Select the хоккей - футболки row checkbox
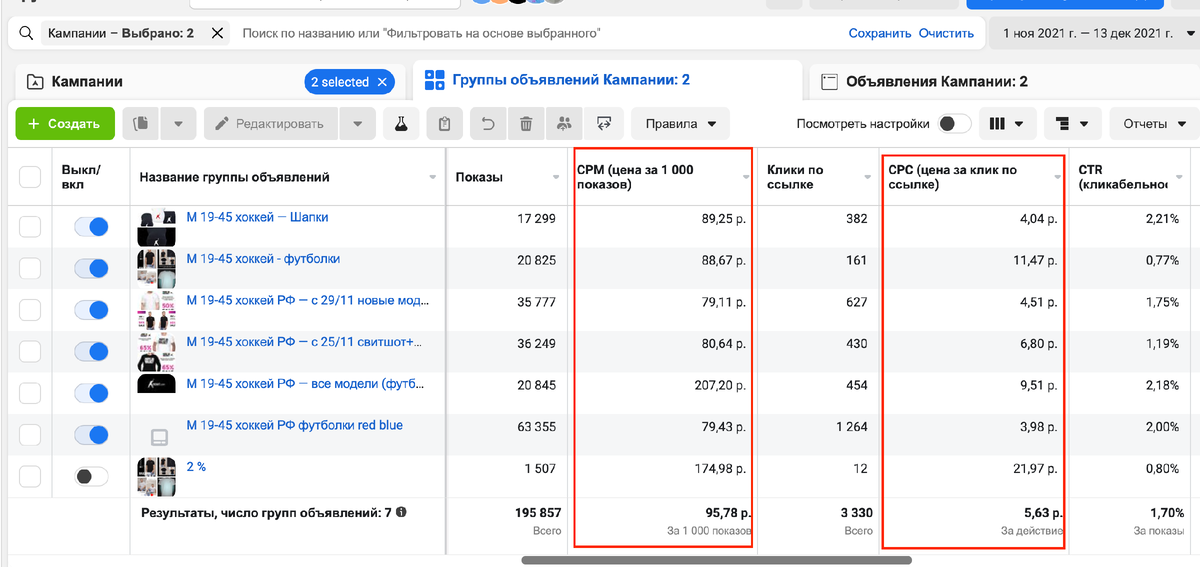This screenshot has width=1200, height=567. [30, 269]
